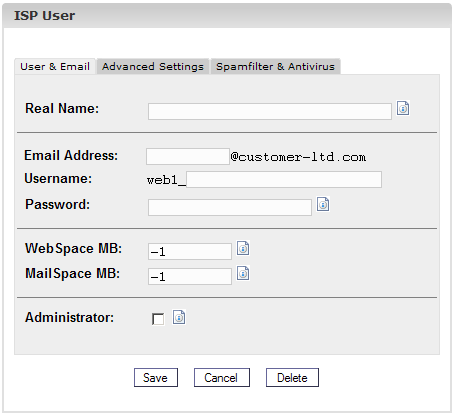The width and height of the screenshot is (454, 416).
Task: Click the ISP User panel header
Action: pos(227,16)
